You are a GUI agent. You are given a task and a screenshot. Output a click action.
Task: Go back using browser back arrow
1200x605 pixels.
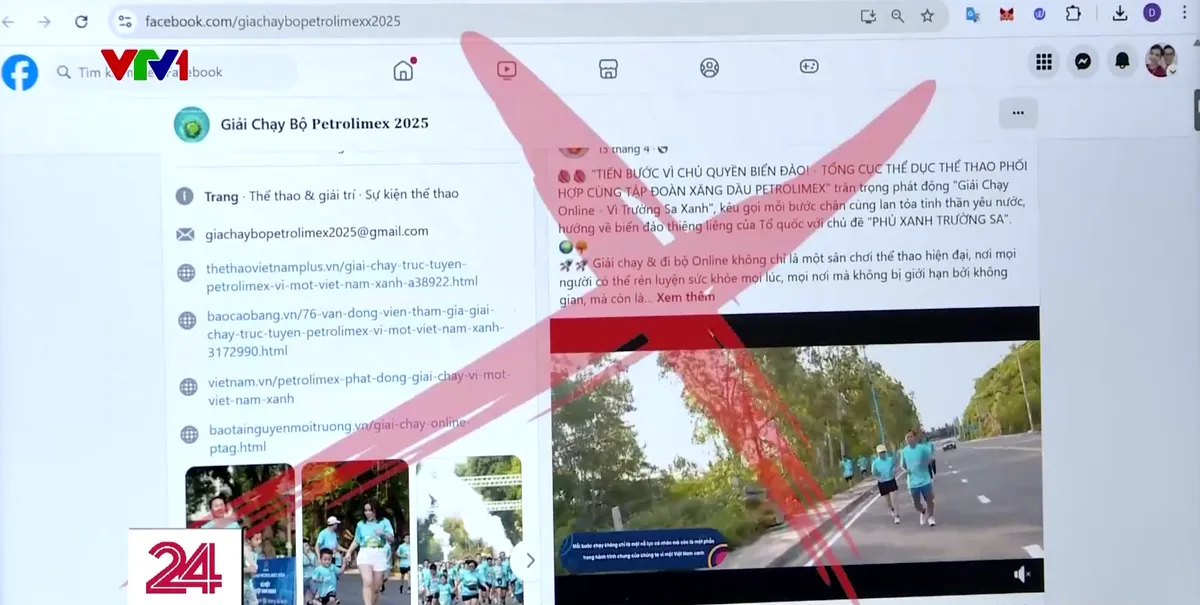coord(7,21)
